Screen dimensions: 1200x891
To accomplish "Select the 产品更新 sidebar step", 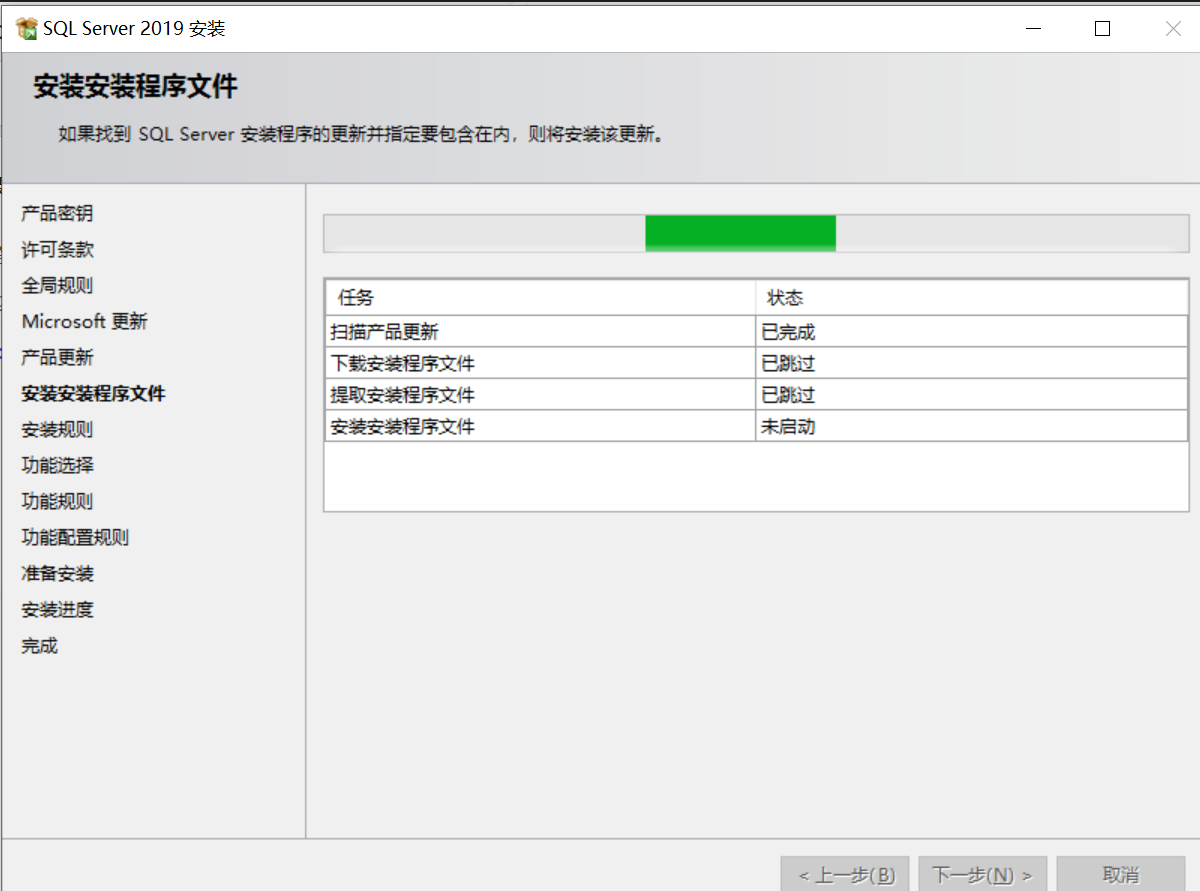I will 57,358.
